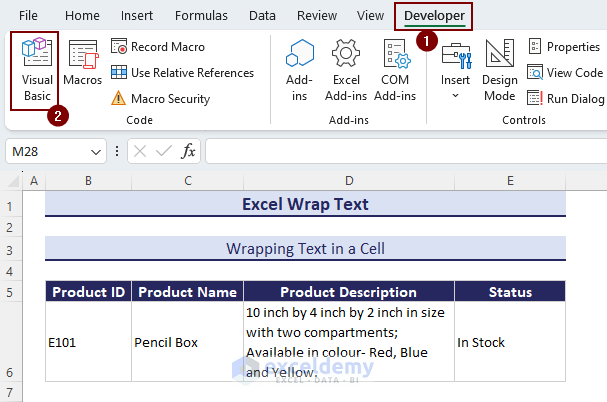The height and width of the screenshot is (402, 607).
Task: Select row 5 header
Action: point(11,292)
